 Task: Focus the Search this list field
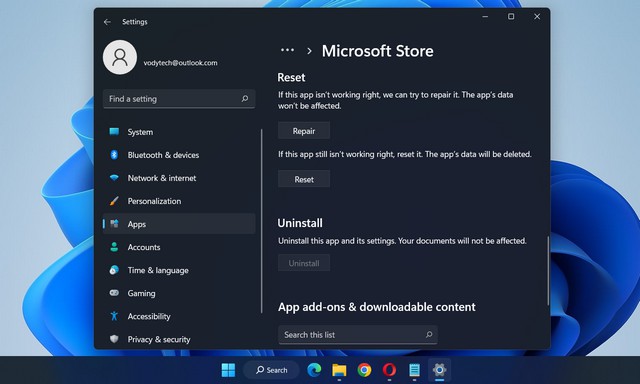point(358,335)
